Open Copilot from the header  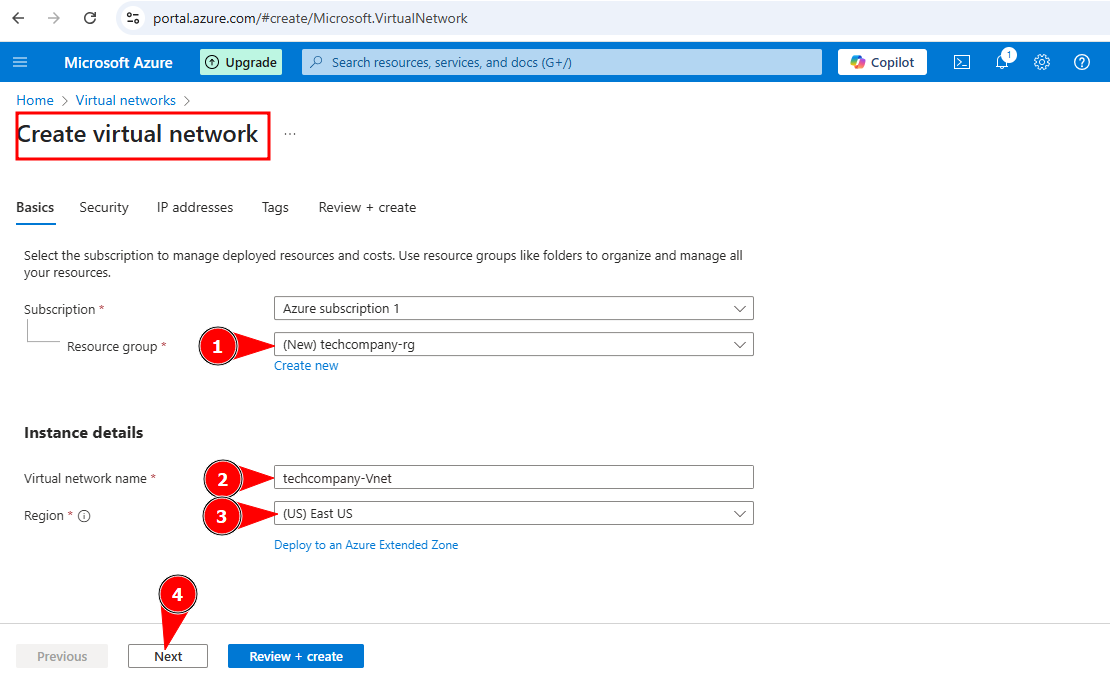(x=882, y=62)
